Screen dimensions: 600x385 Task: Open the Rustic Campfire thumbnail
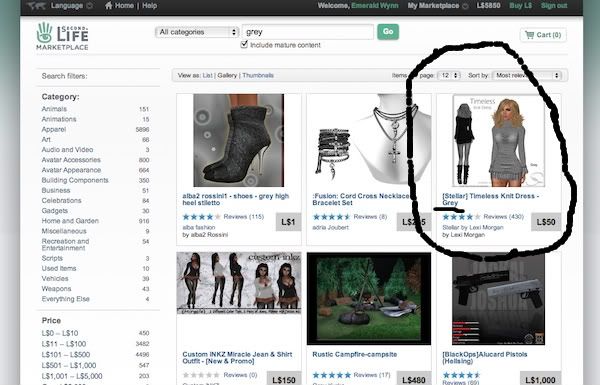point(369,299)
